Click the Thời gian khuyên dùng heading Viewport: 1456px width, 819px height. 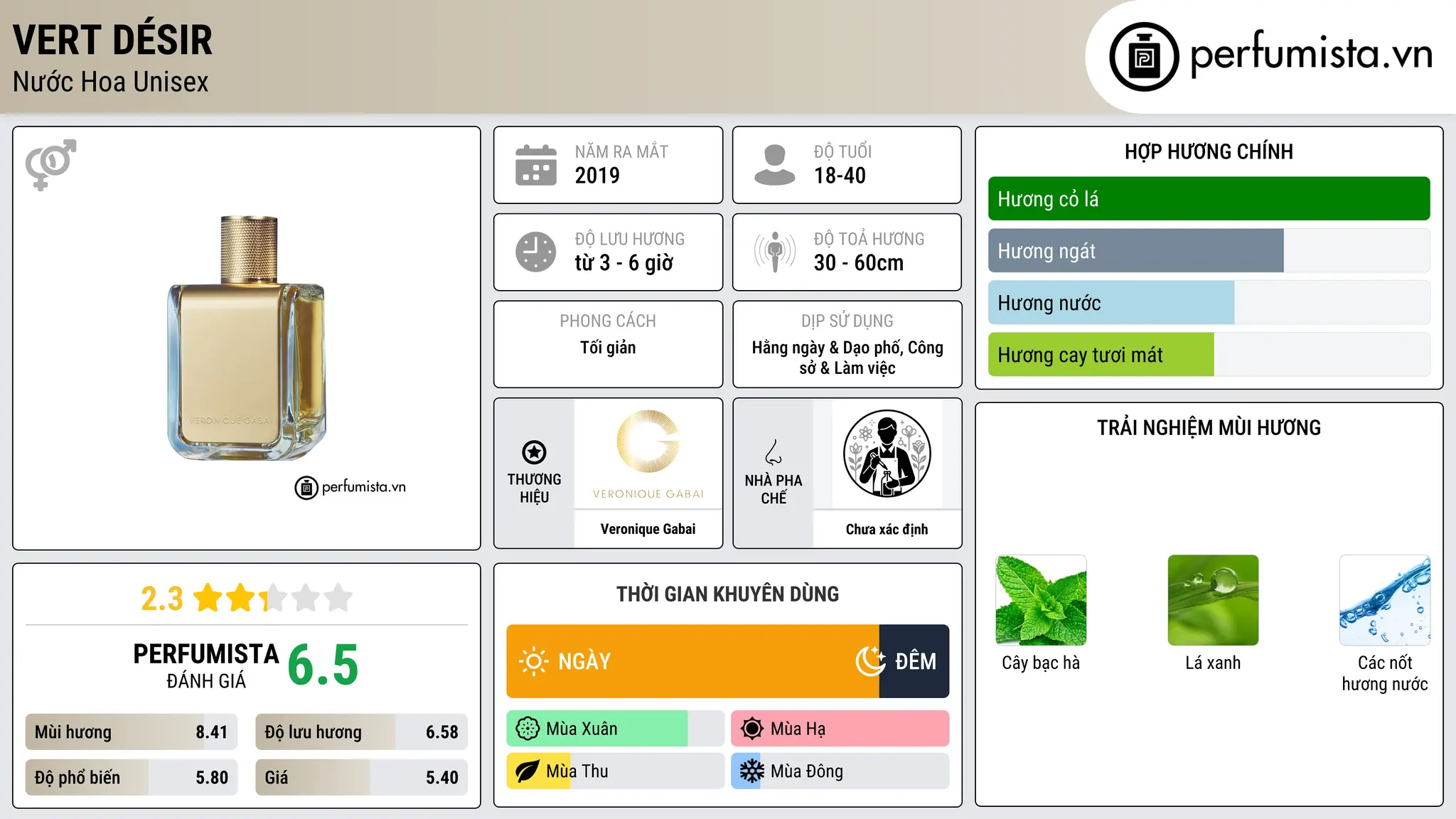(x=727, y=594)
